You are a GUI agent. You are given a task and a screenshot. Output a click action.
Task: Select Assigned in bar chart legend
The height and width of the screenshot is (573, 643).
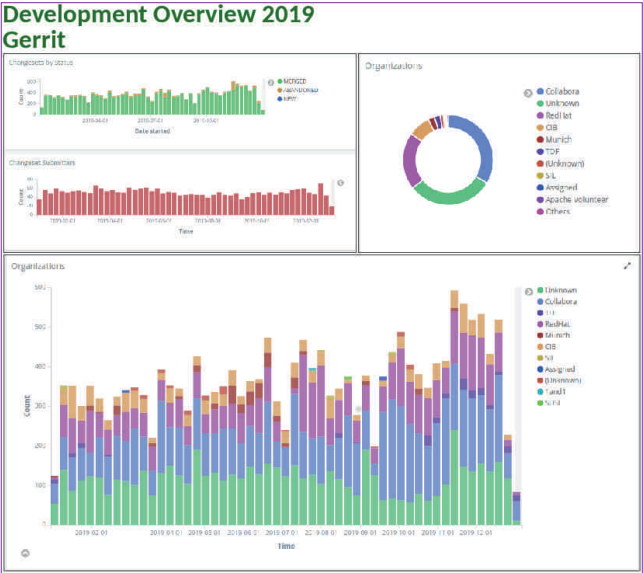click(x=562, y=368)
